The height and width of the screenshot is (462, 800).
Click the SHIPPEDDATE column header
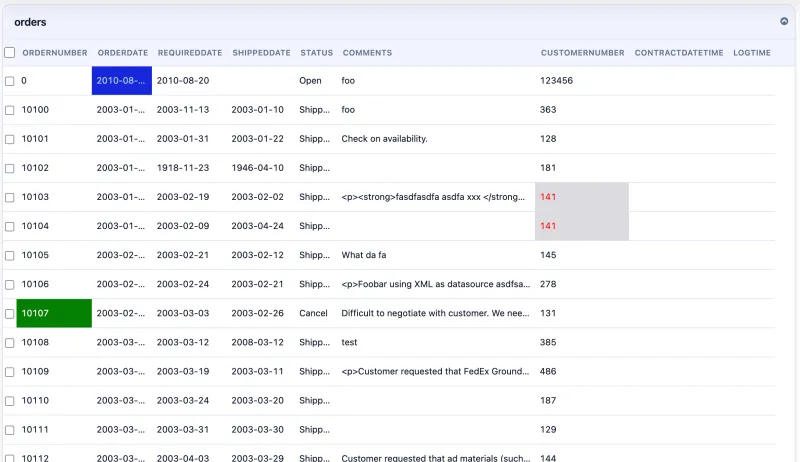(x=261, y=53)
